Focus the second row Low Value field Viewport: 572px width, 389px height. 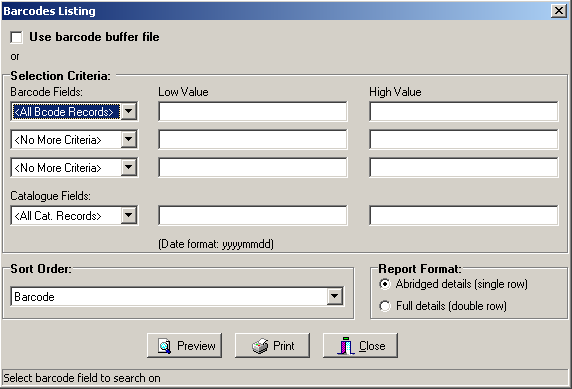tap(253, 139)
